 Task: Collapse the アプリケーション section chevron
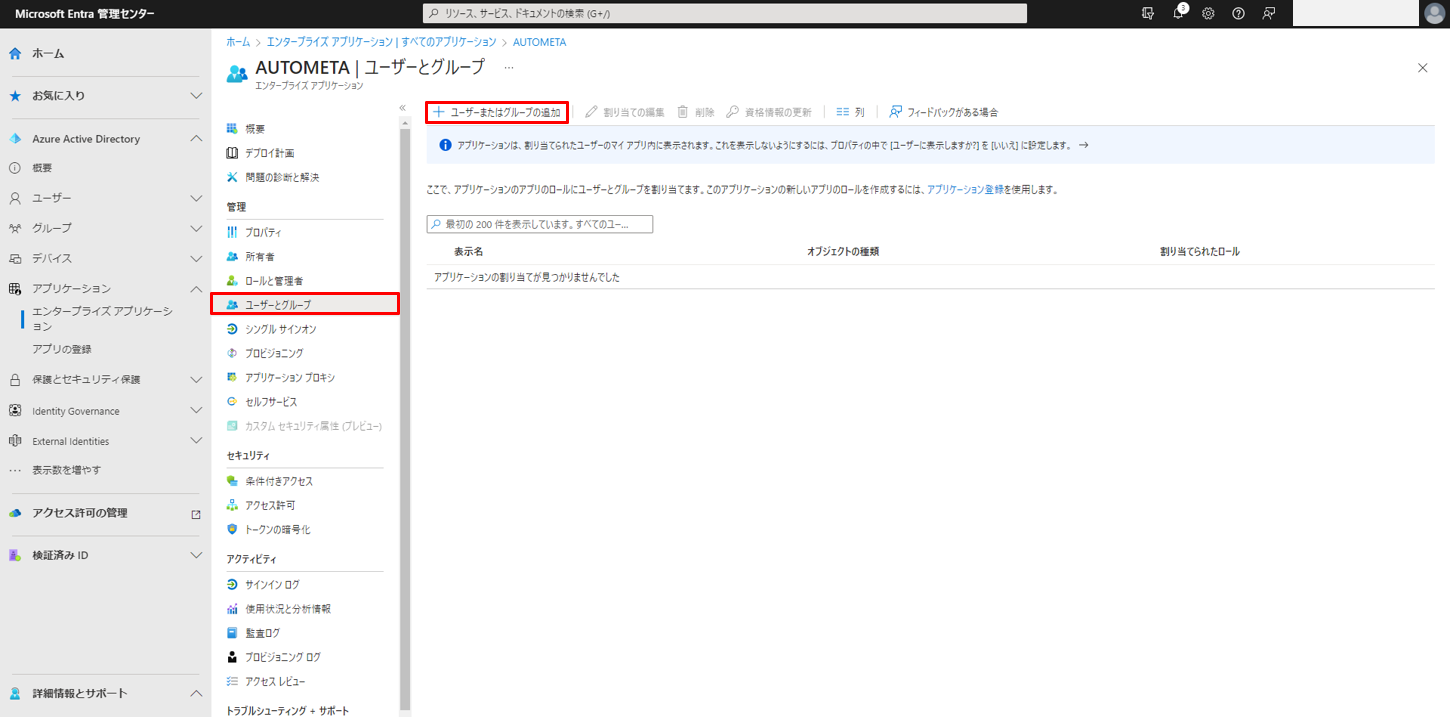coord(196,288)
